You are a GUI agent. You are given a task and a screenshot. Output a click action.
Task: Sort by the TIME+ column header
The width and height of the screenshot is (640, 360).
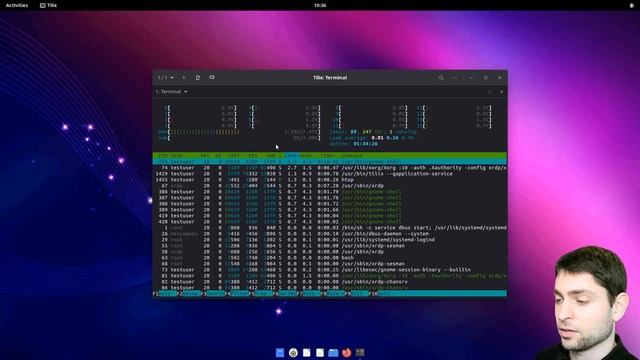coord(327,156)
